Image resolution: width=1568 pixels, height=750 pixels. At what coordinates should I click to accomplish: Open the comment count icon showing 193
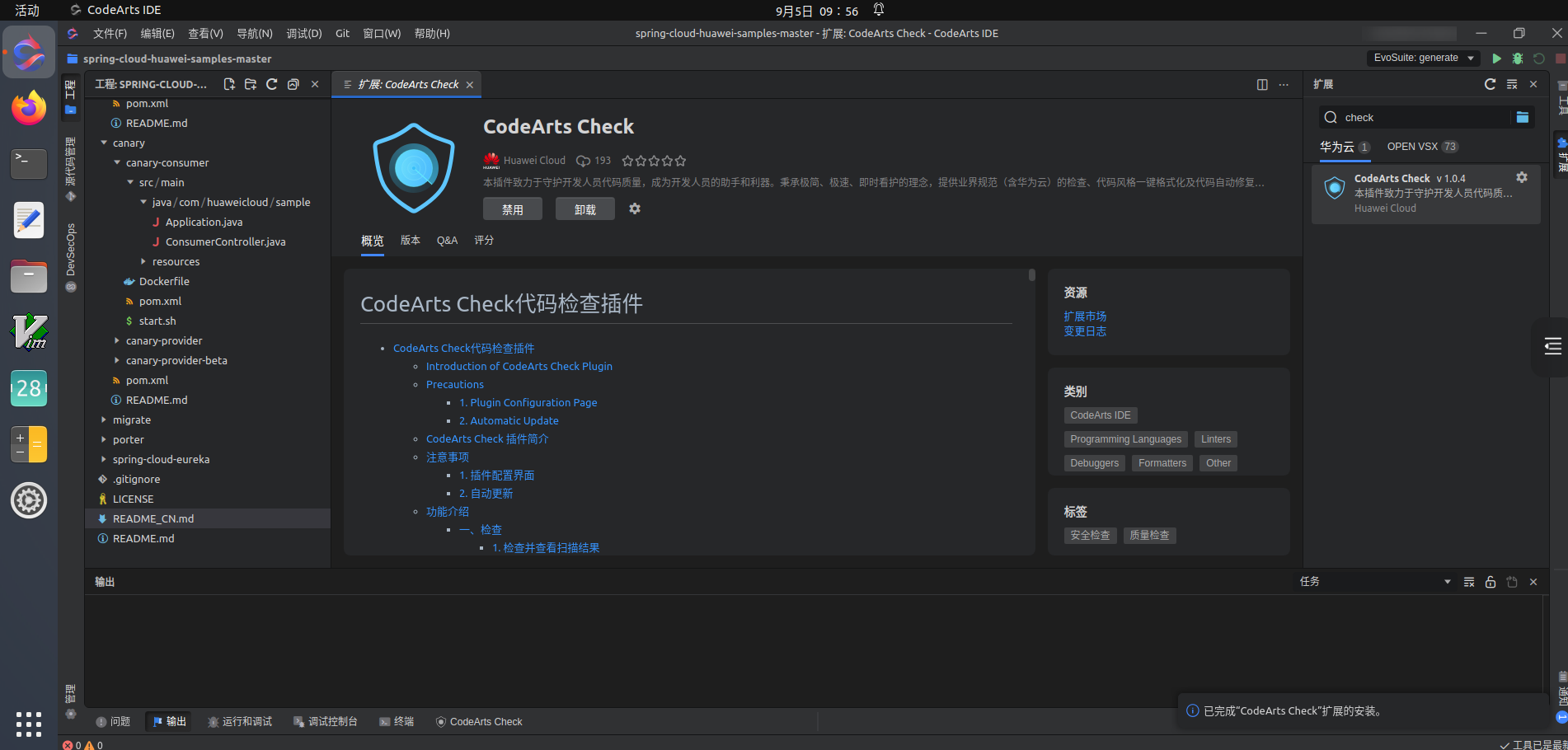pyautogui.click(x=583, y=161)
